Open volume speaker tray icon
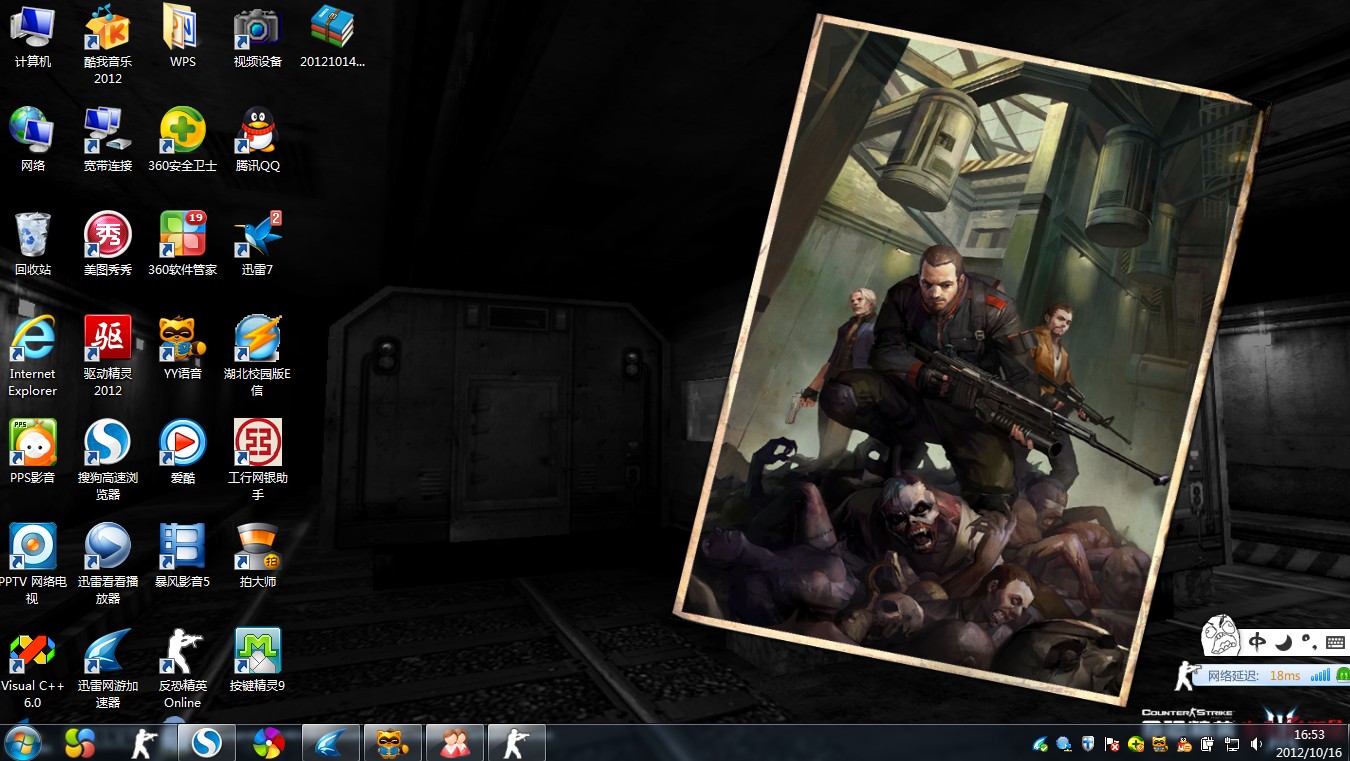 coord(1257,744)
